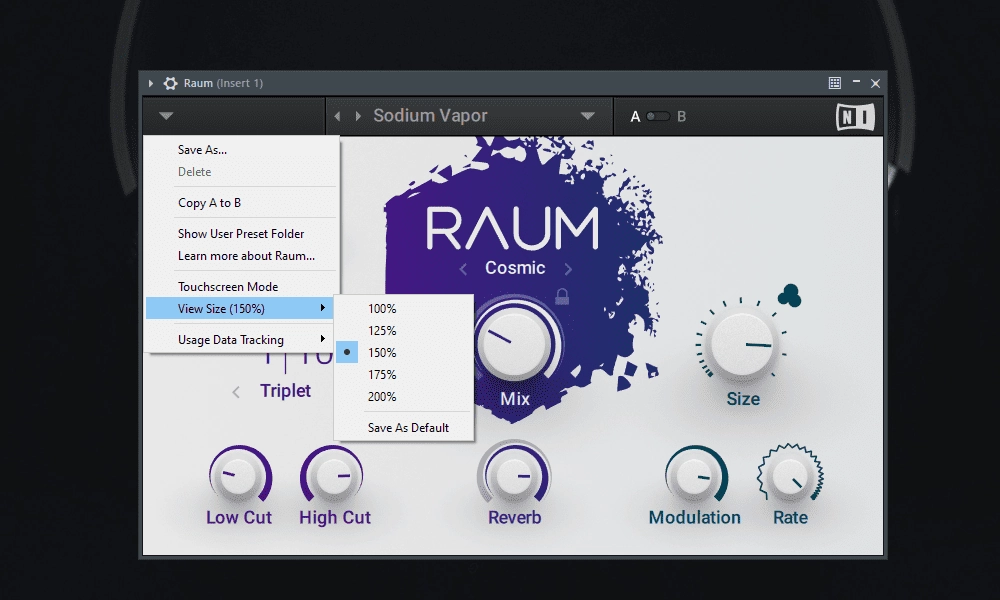Open the detached window grid icon in the title bar
This screenshot has width=1000, height=600.
834,83
